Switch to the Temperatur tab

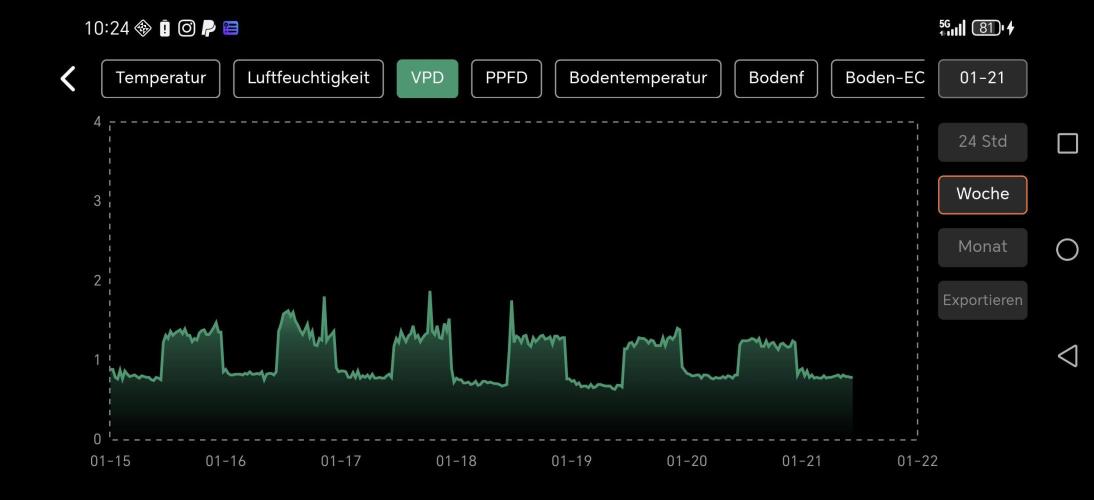[160, 78]
